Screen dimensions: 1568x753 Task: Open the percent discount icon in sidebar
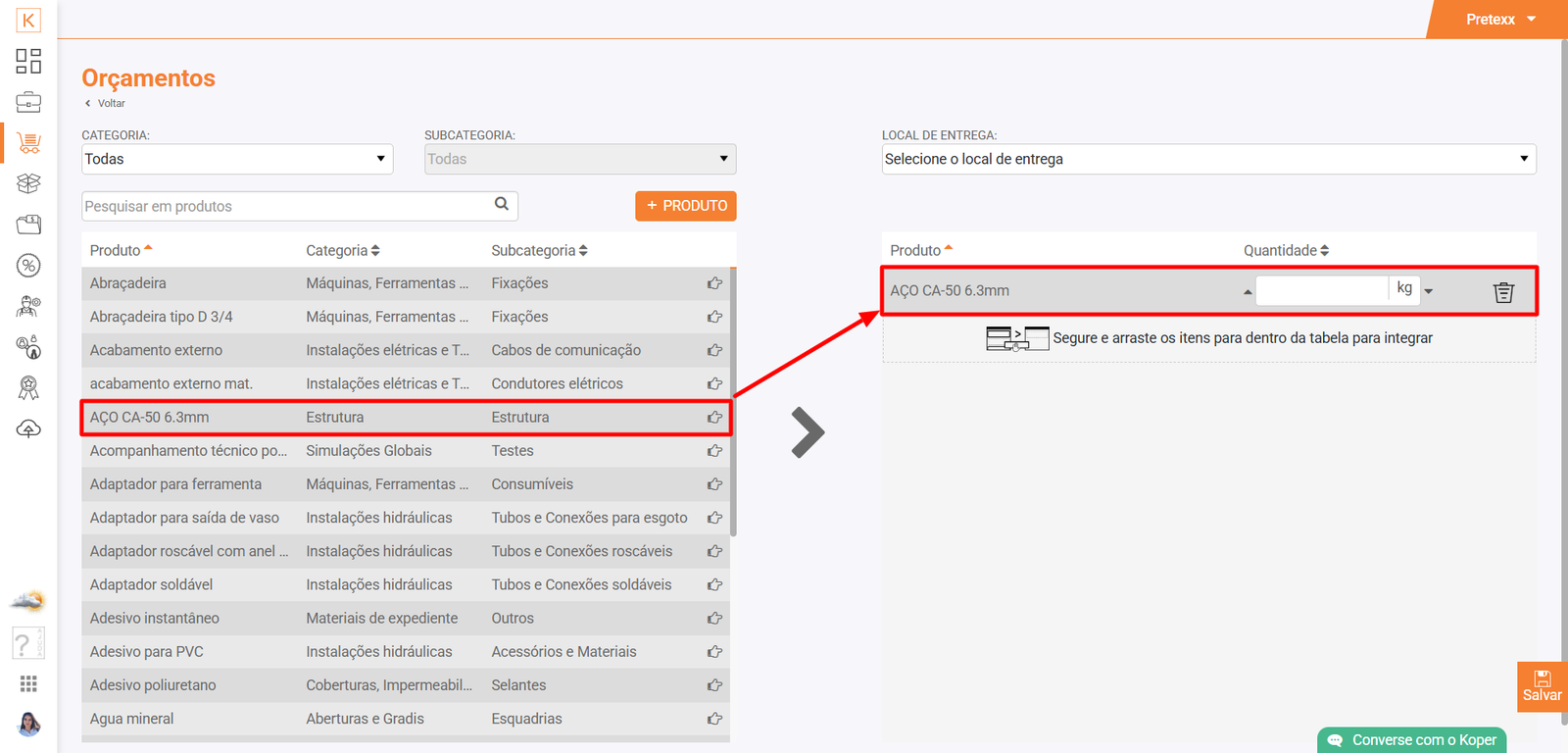[28, 266]
